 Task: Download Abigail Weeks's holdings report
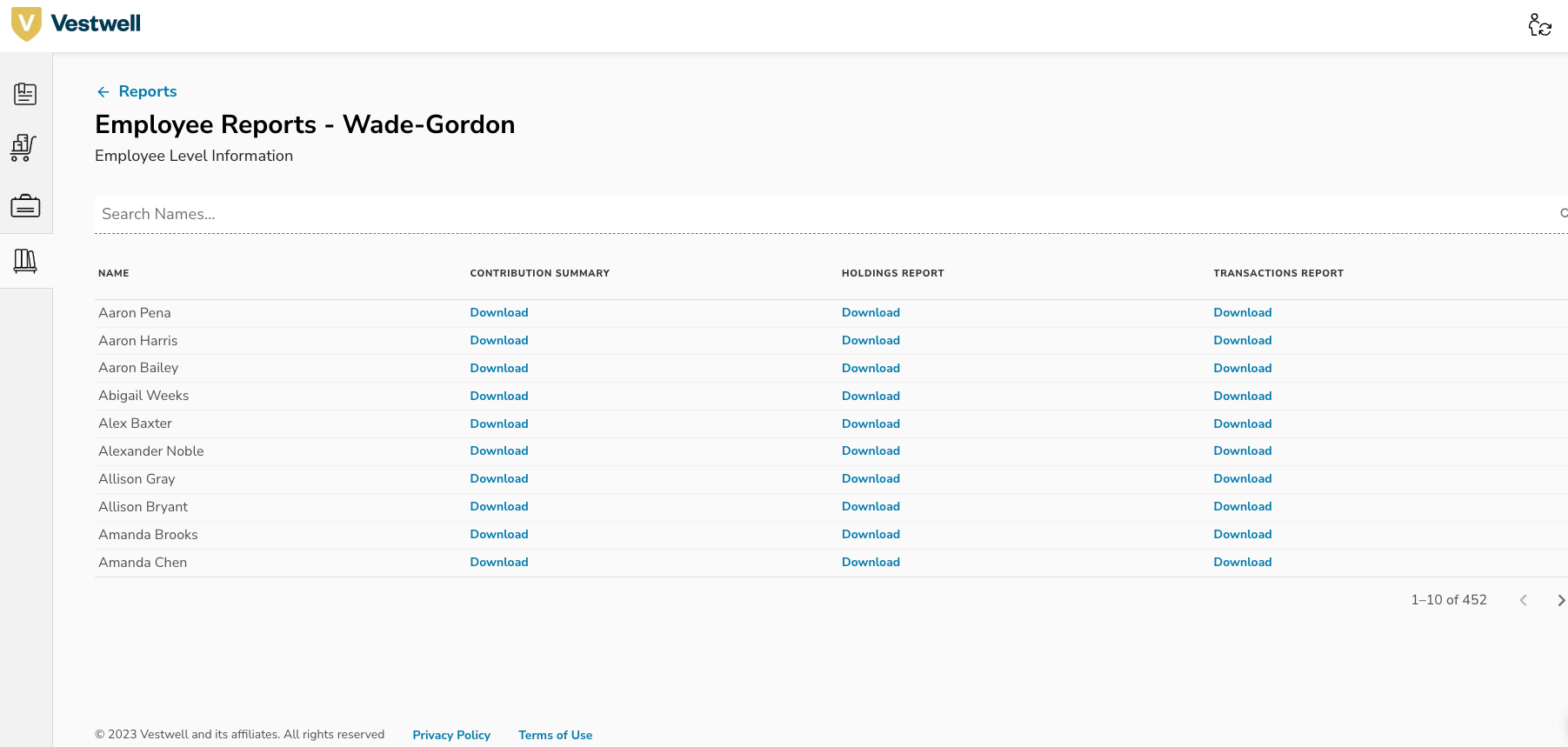tap(871, 397)
